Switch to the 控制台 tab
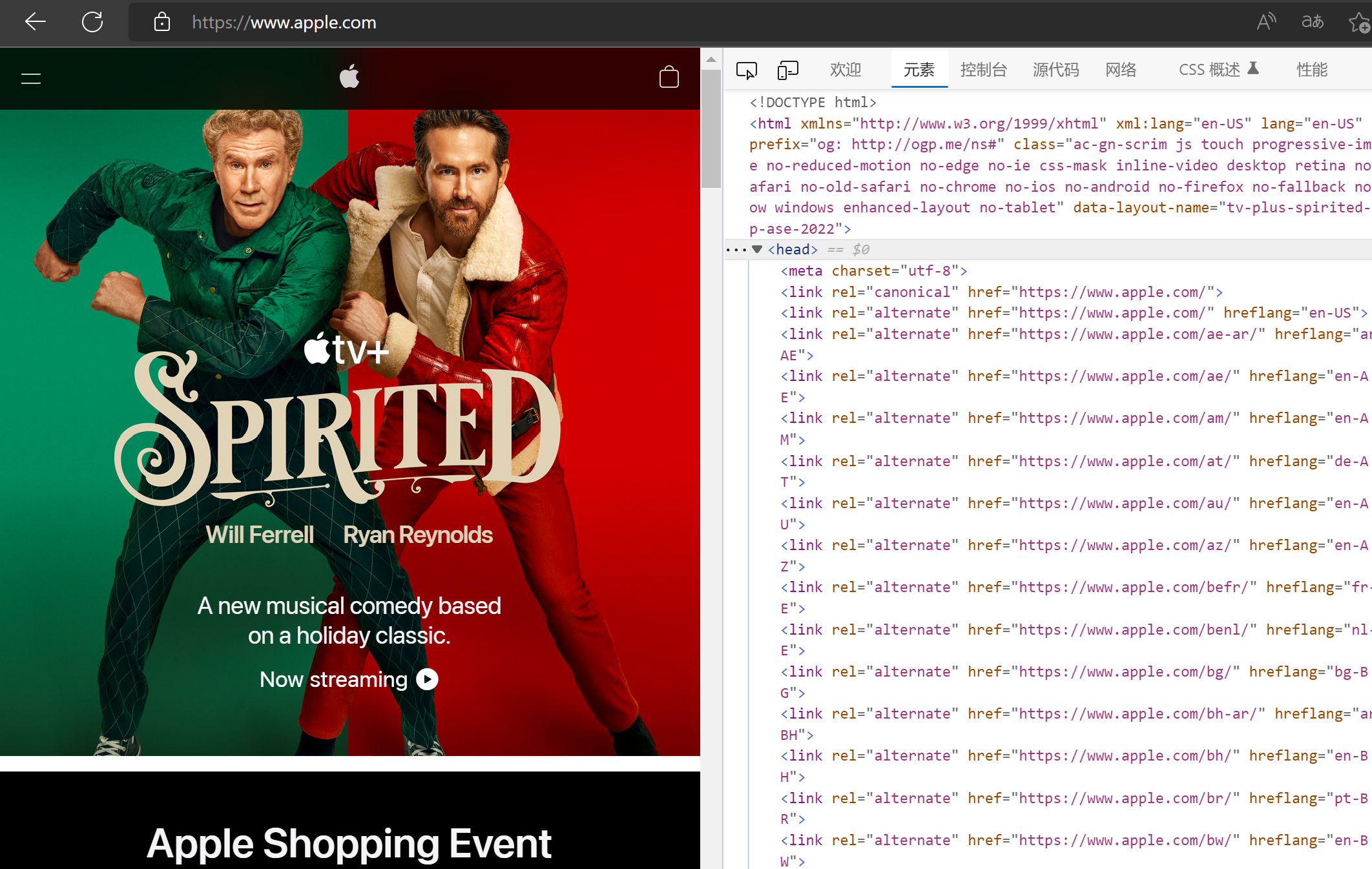This screenshot has width=1372, height=869. tap(983, 70)
